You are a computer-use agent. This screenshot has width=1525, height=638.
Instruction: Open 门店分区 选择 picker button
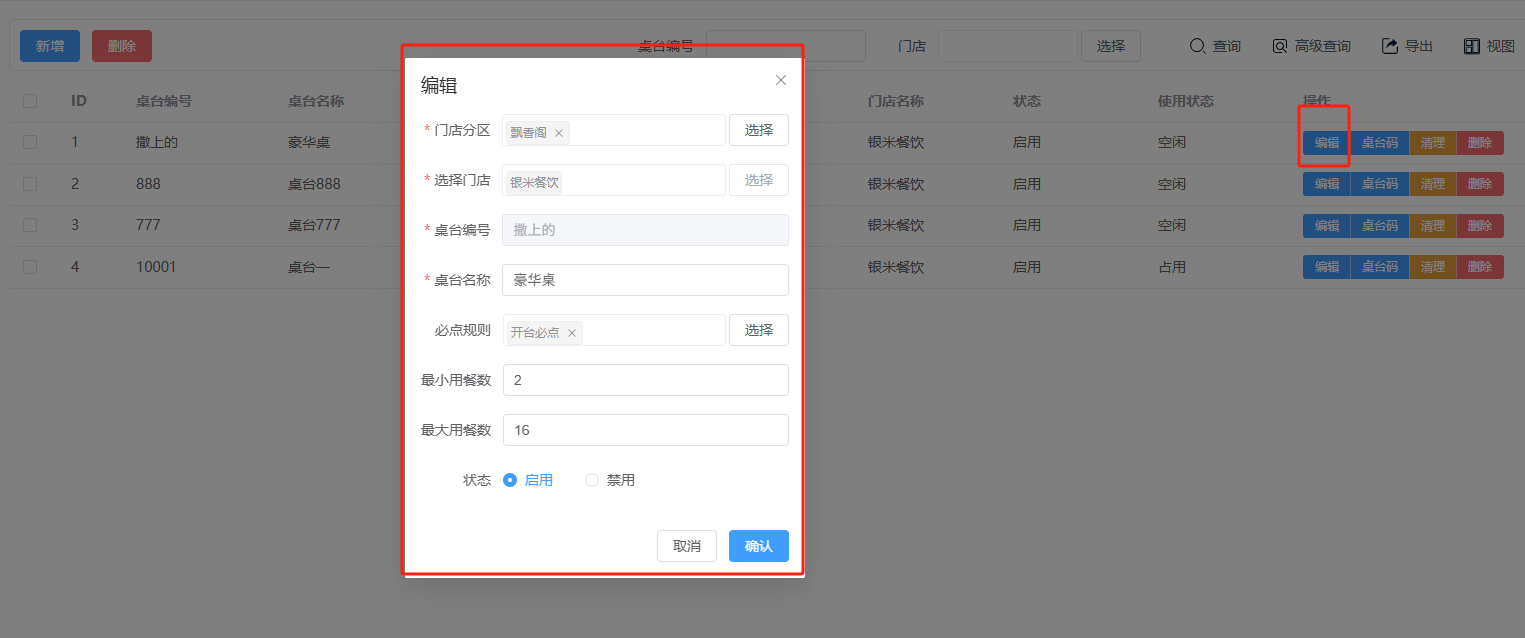click(758, 130)
